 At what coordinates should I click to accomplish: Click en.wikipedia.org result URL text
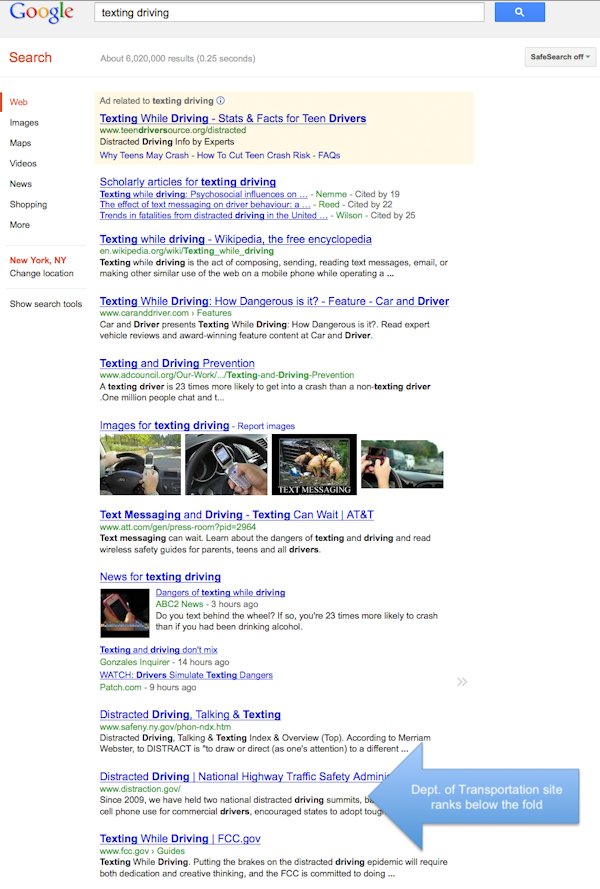[x=187, y=251]
